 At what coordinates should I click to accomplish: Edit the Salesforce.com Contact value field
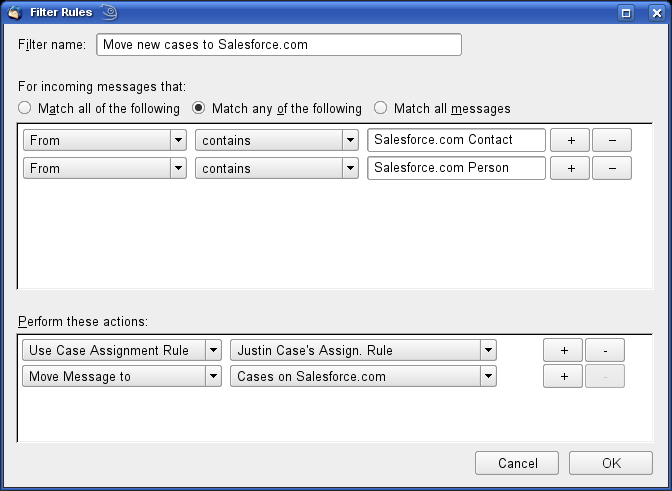click(x=456, y=140)
